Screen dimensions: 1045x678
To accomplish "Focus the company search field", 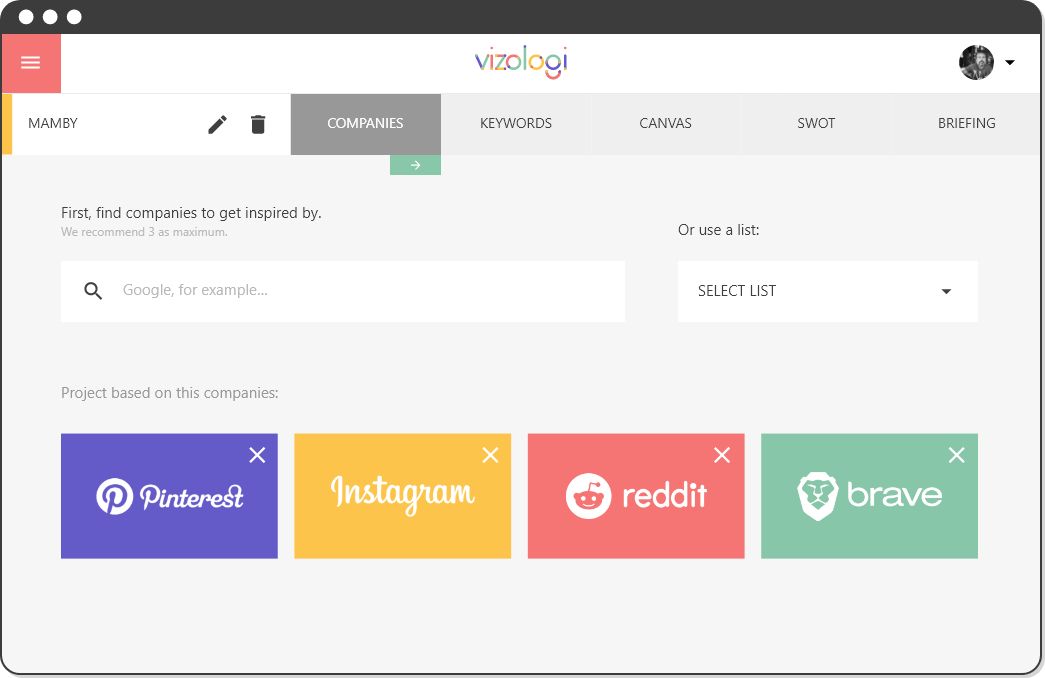I will [x=343, y=291].
